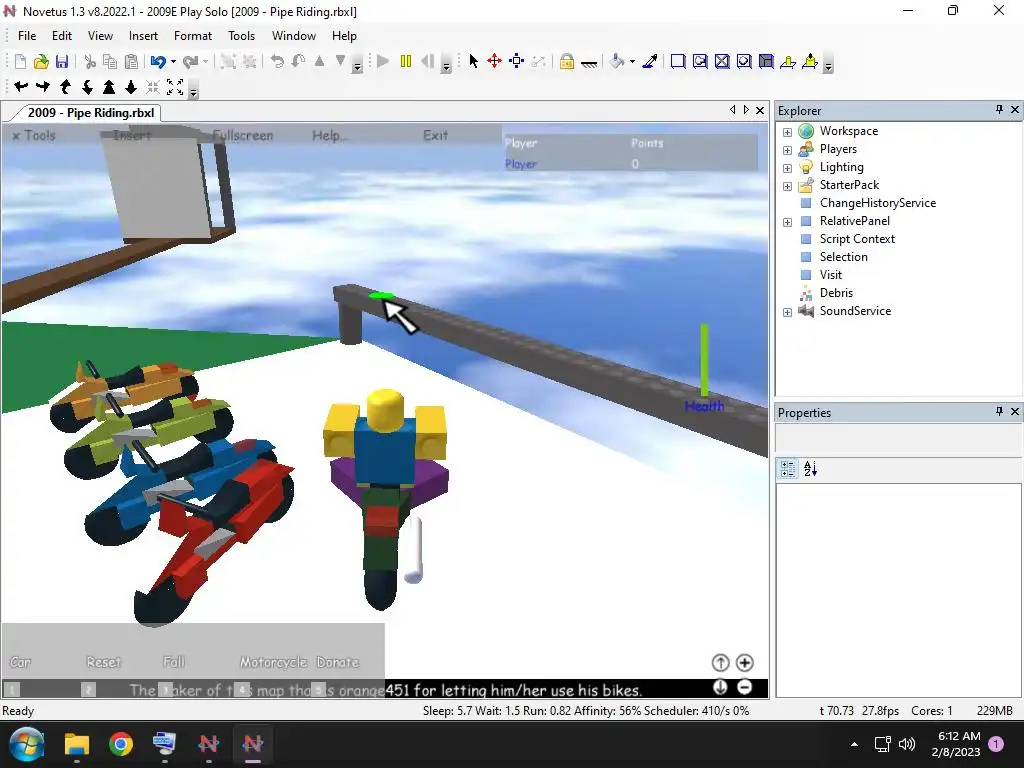Click the Play arrow in the run toolbar
The height and width of the screenshot is (768, 1024).
tap(383, 61)
